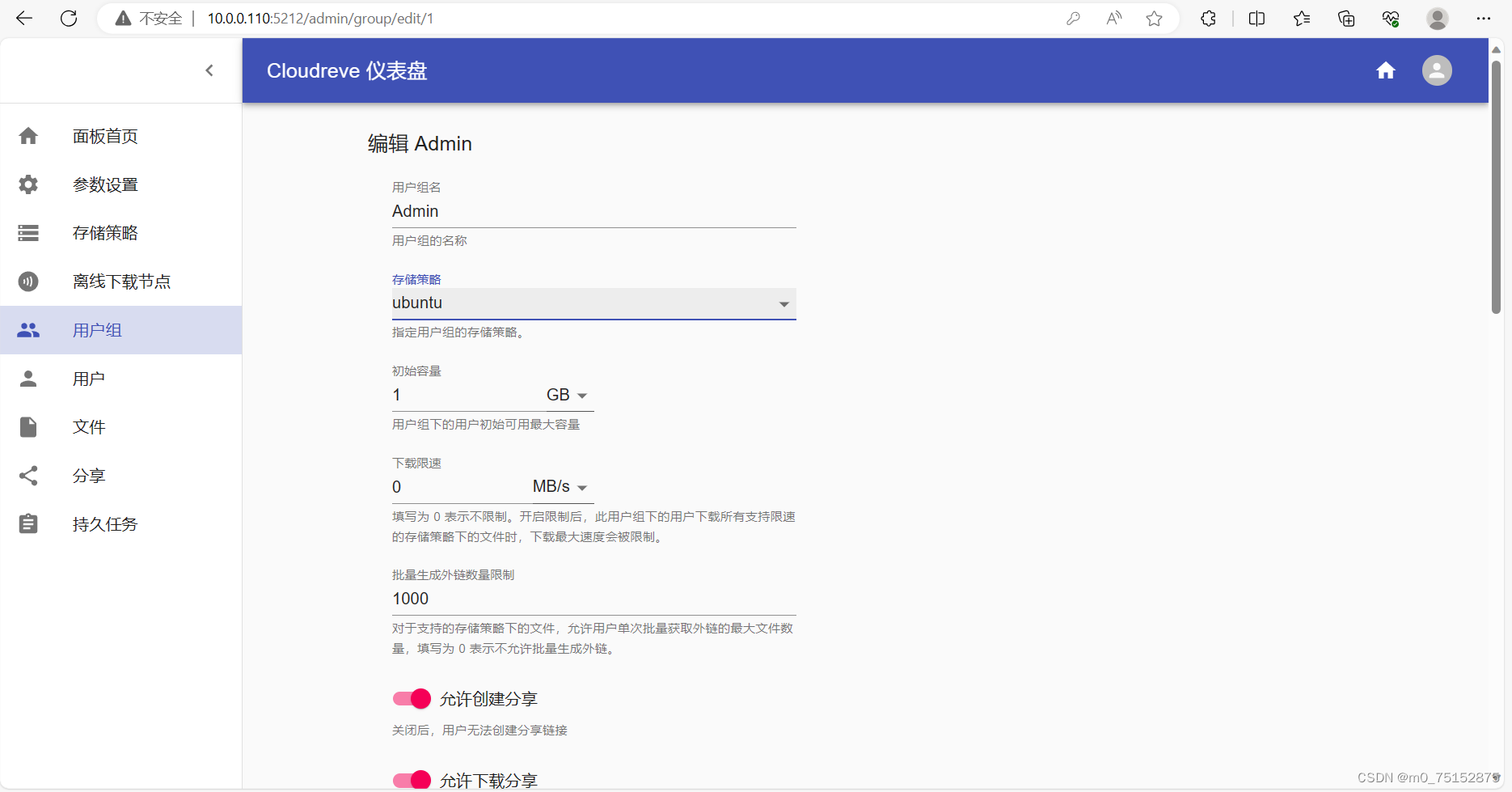Open 离线下载节点 in the sidebar
Viewport: 1512px width, 792px height.
pyautogui.click(x=121, y=282)
